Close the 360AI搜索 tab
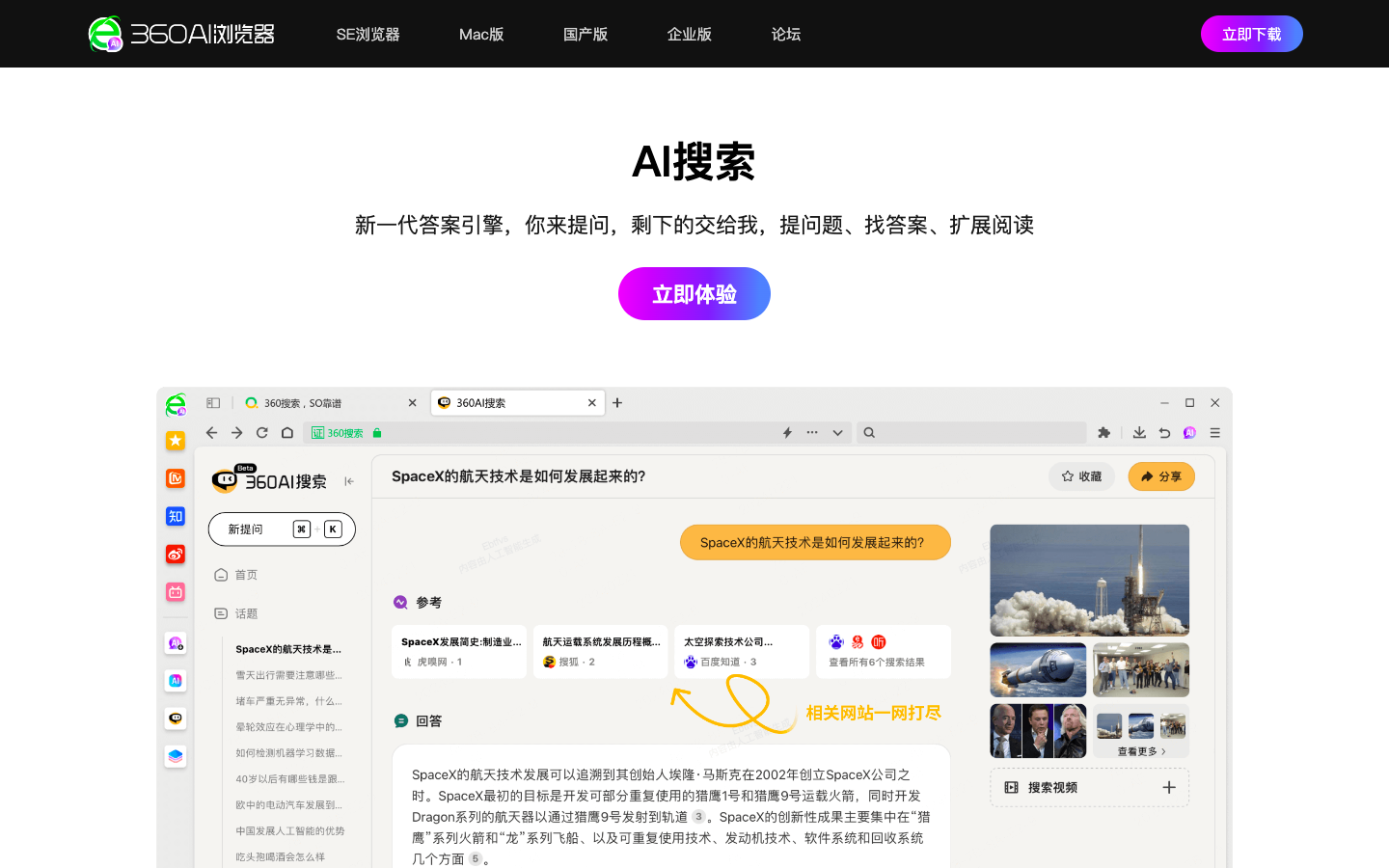The image size is (1389, 868). point(592,403)
